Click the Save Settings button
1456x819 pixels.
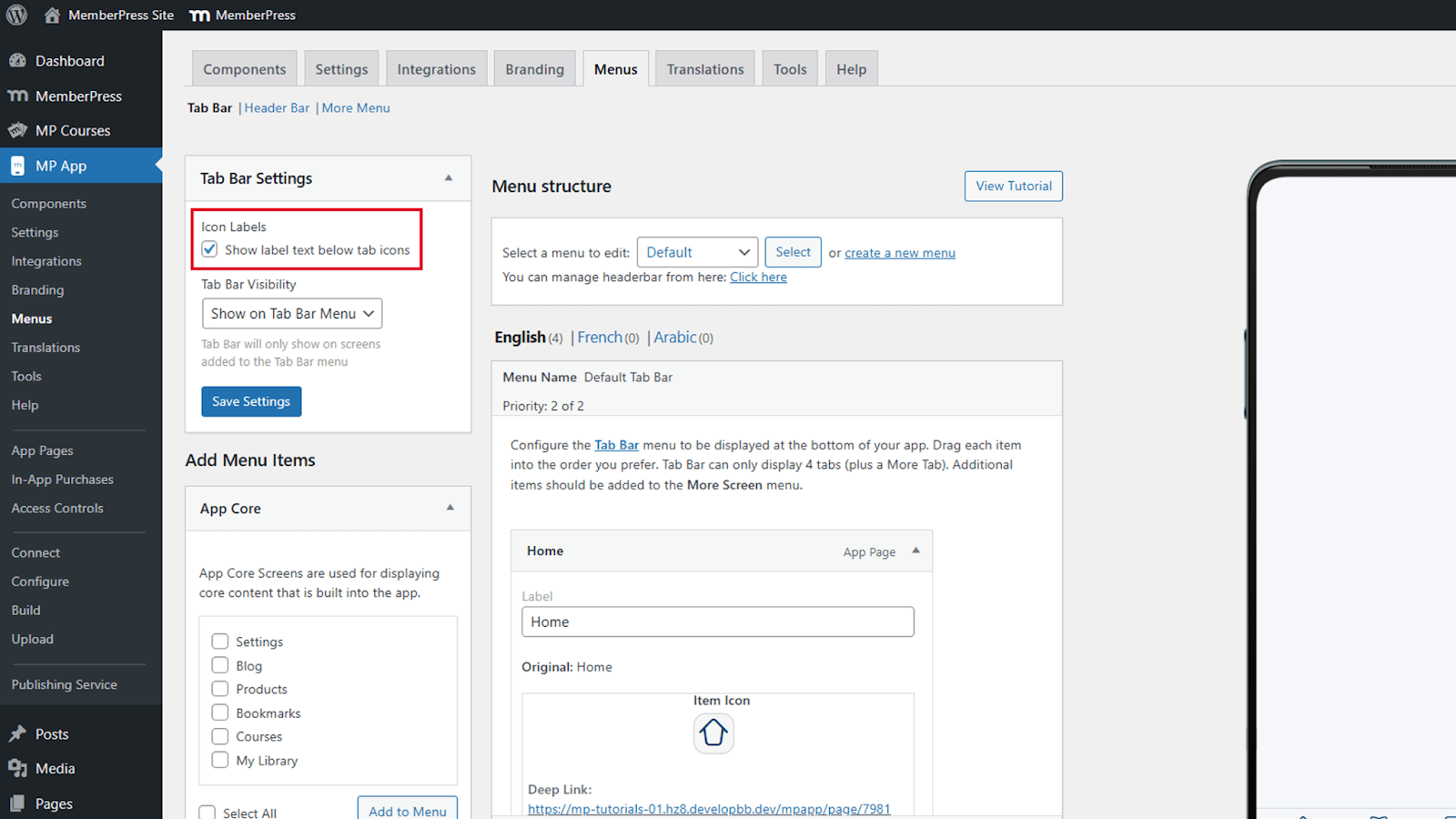(x=251, y=401)
